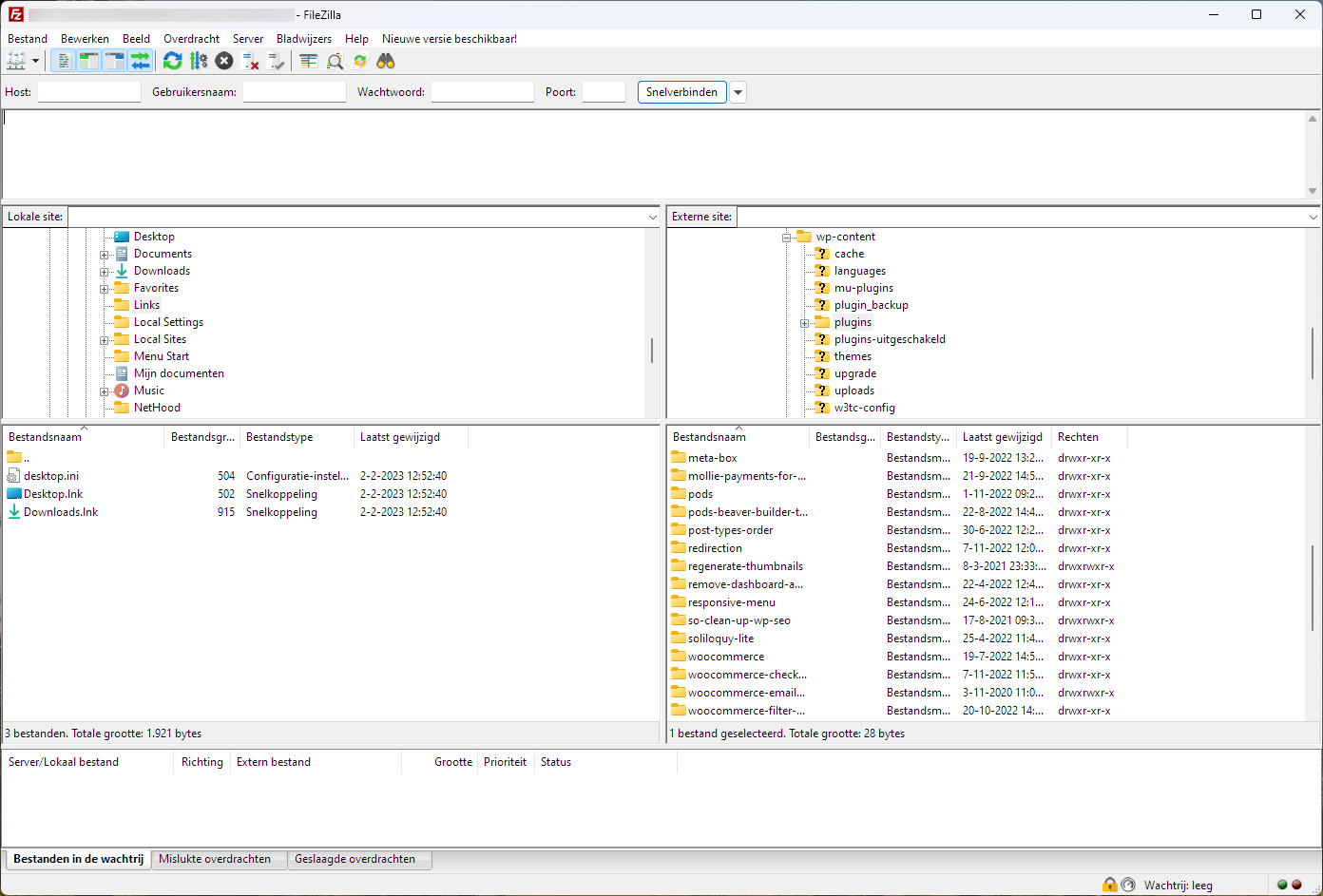Click the speed limit icon in status bar
Screen dimensions: 1323x896
pyautogui.click(x=1128, y=885)
